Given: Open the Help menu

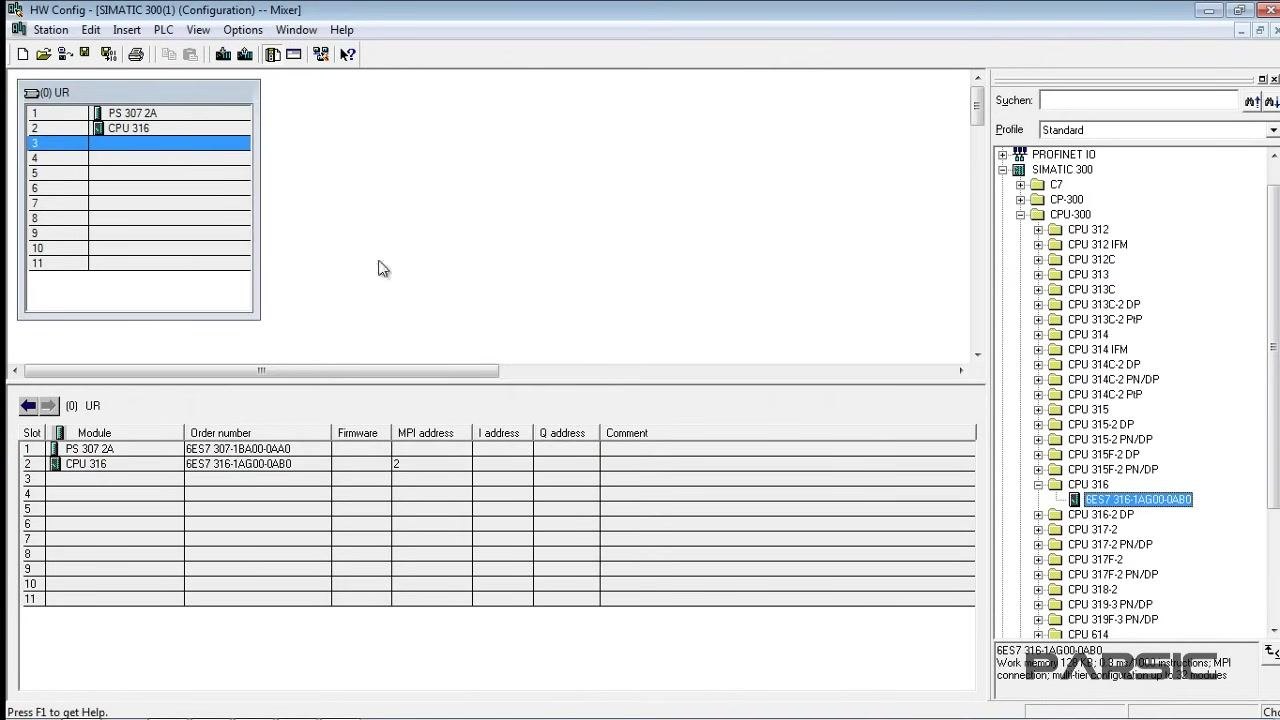Looking at the screenshot, I should (342, 30).
